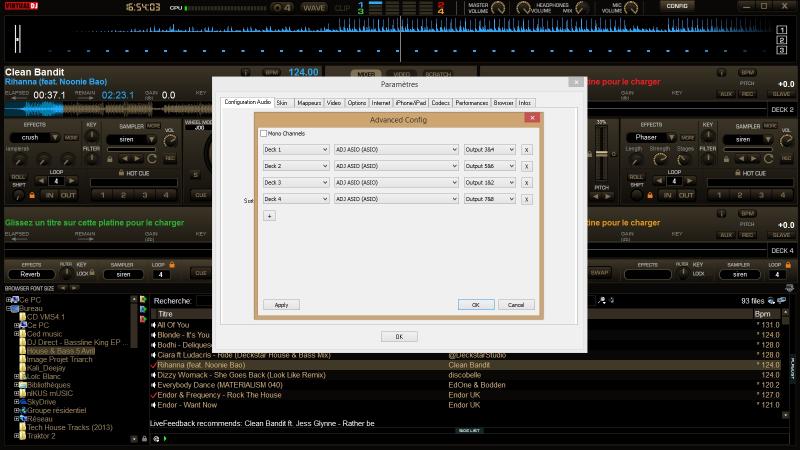Image resolution: width=800 pixels, height=450 pixels.
Task: Select All Of You track
Action: pos(173,325)
